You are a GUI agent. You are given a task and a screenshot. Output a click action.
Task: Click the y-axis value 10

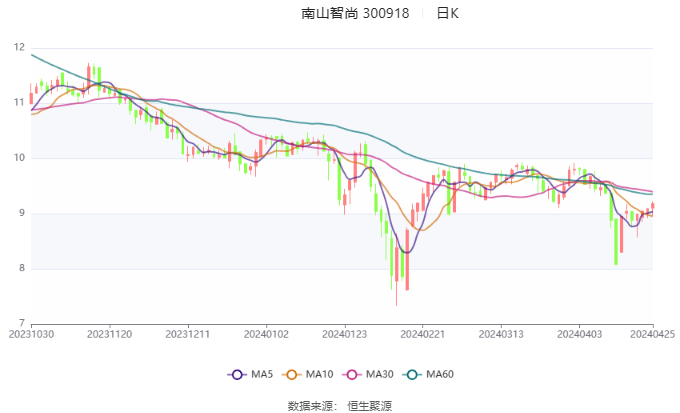(19, 157)
